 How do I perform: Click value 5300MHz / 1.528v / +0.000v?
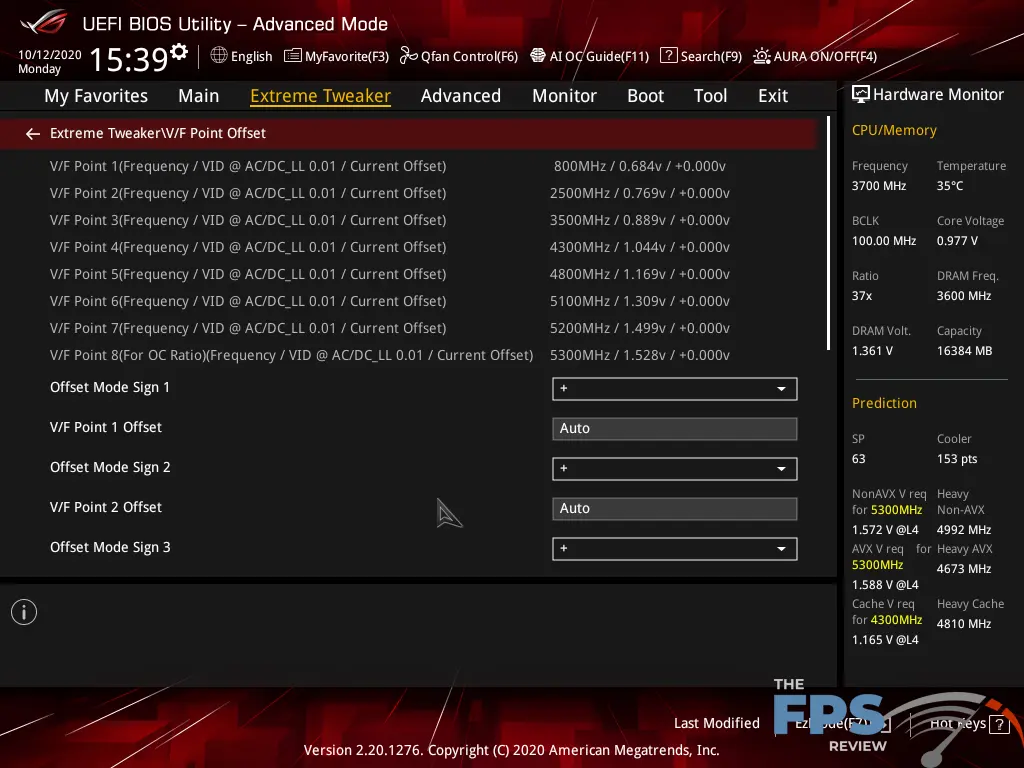[640, 355]
